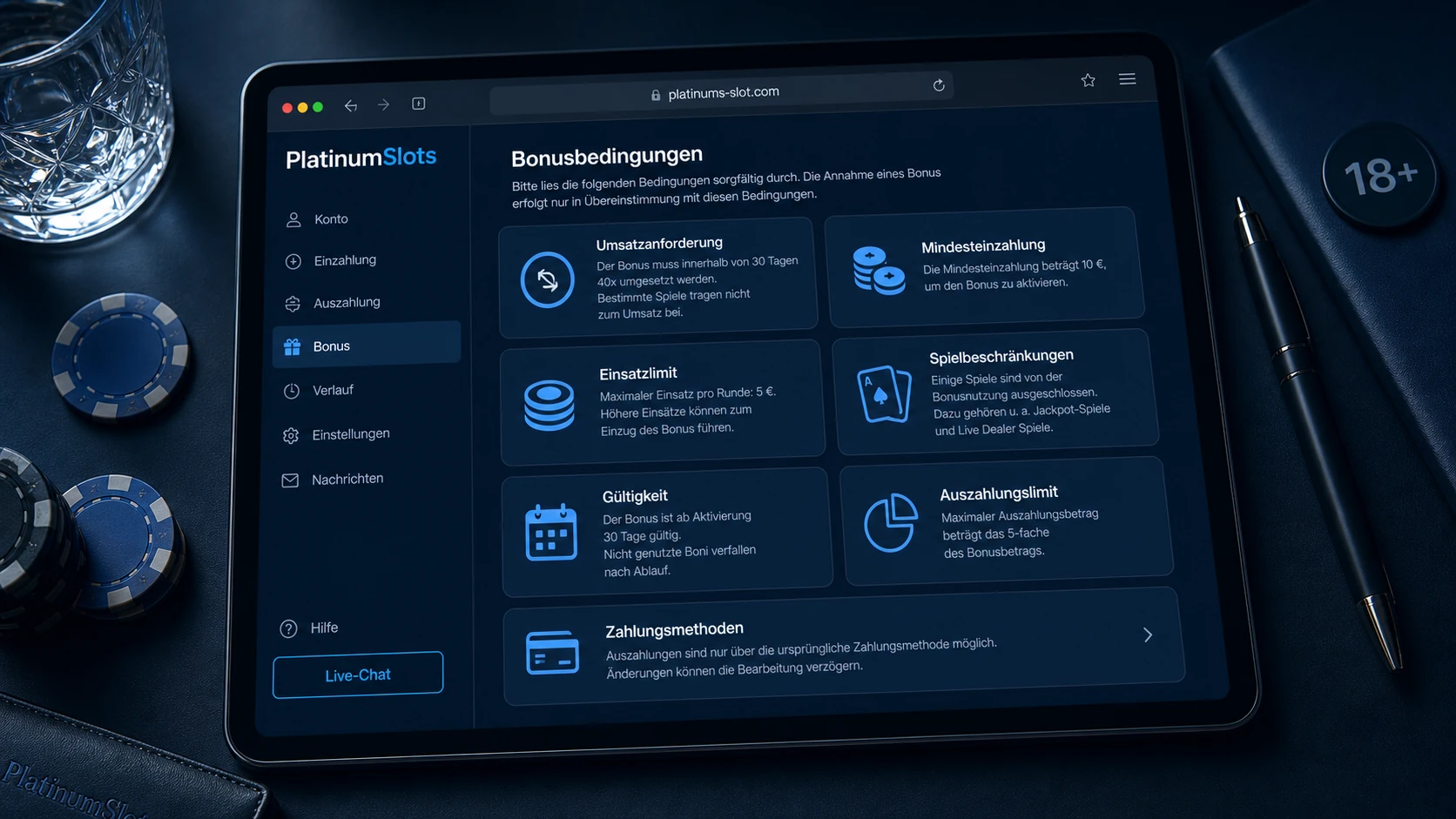The height and width of the screenshot is (819, 1456).
Task: Click the Umsatzanforderung heading
Action: (659, 244)
